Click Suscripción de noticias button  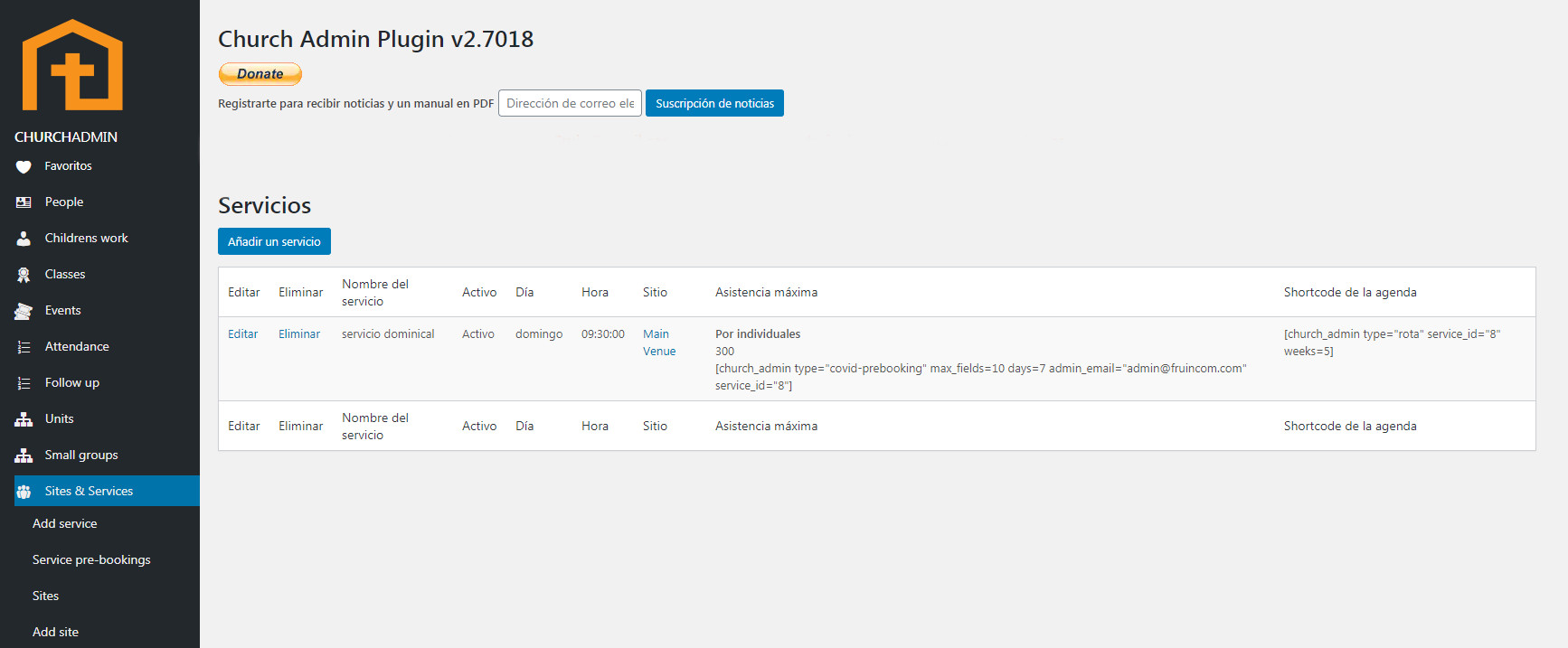(x=714, y=103)
